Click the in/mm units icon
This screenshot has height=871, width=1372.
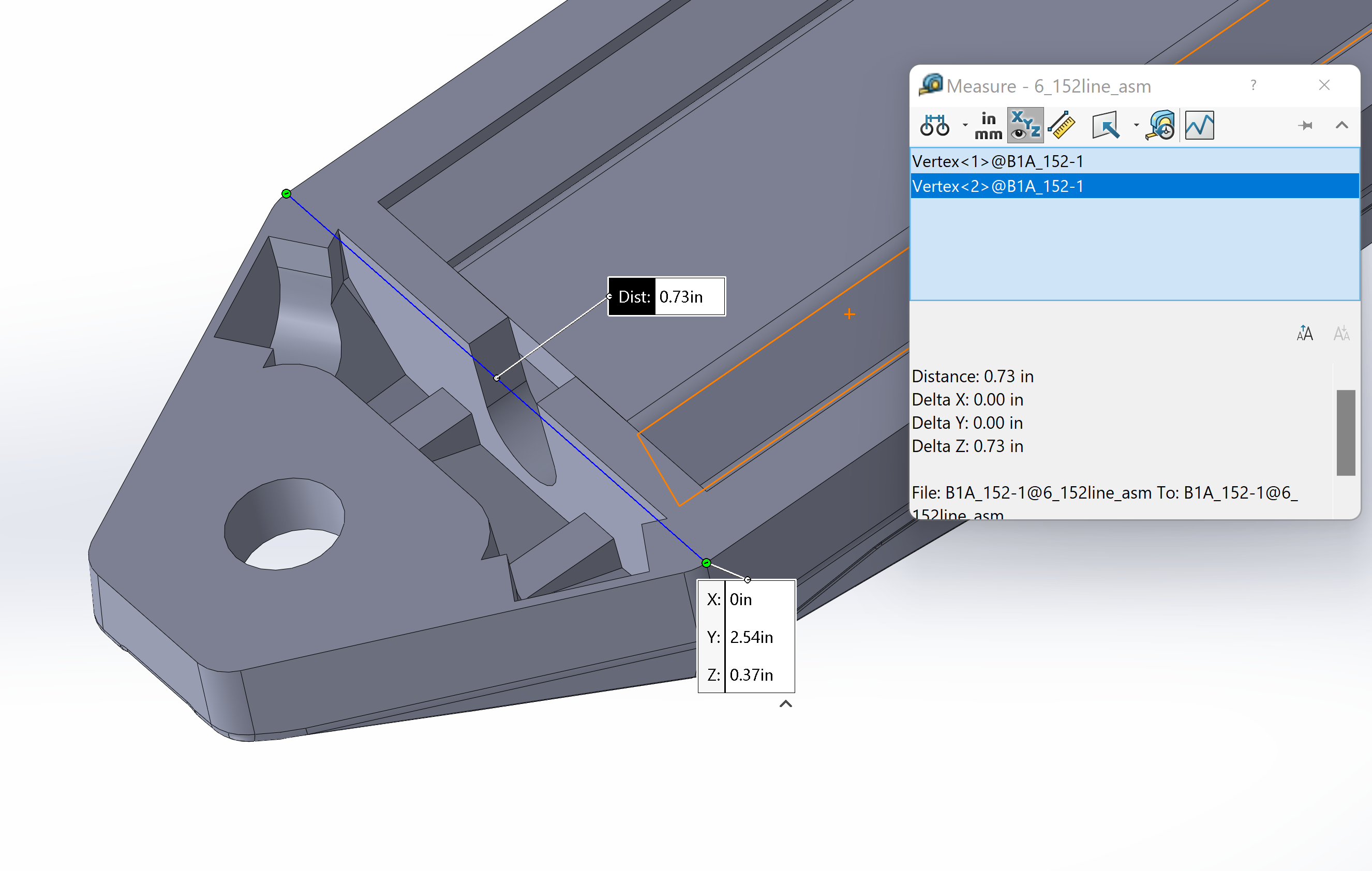tap(989, 127)
